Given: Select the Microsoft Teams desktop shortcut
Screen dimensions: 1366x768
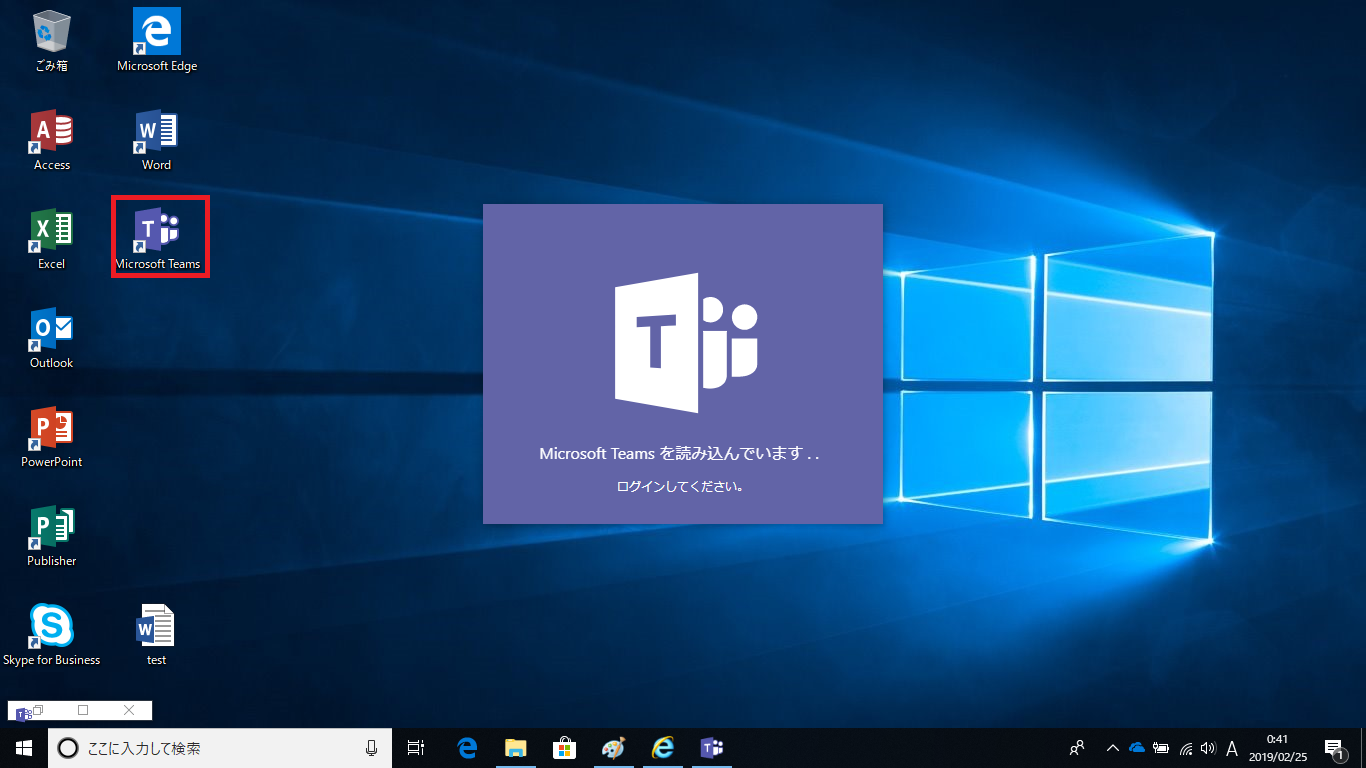Looking at the screenshot, I should click(158, 238).
